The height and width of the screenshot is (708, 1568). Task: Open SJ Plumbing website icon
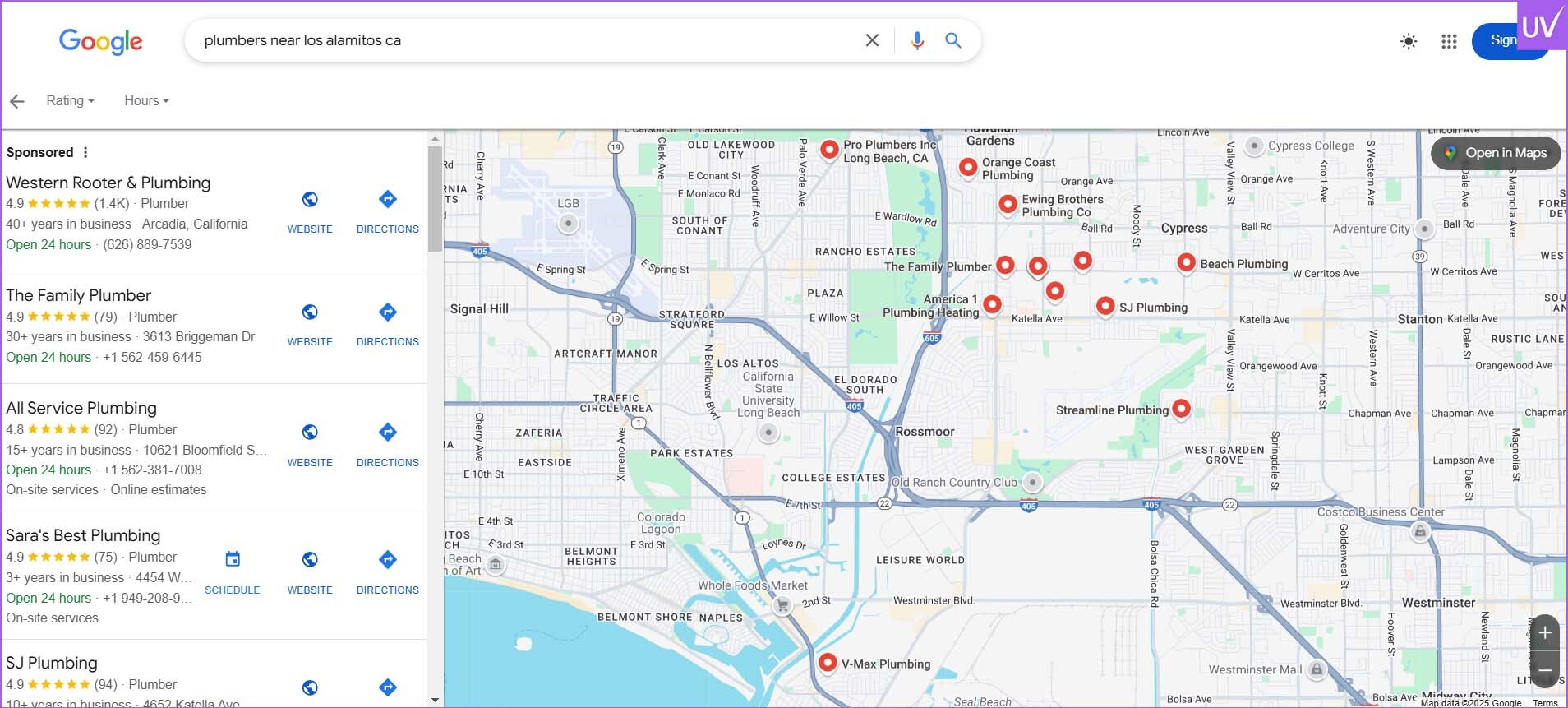pyautogui.click(x=310, y=687)
